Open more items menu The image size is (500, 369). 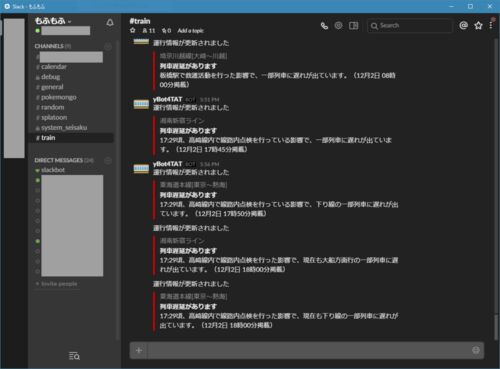pos(491,25)
